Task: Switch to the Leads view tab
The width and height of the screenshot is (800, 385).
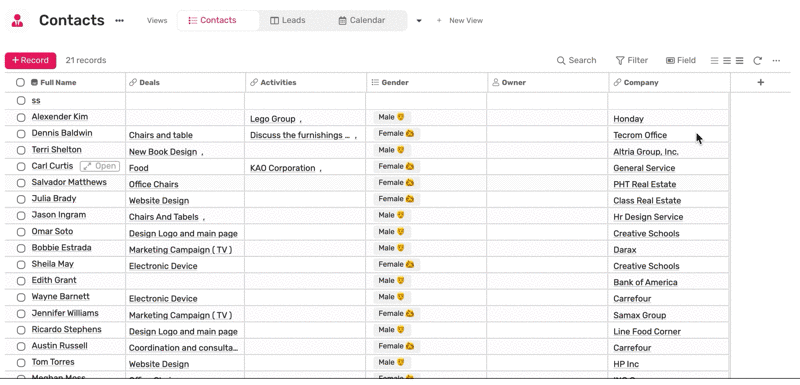Action: coord(288,20)
